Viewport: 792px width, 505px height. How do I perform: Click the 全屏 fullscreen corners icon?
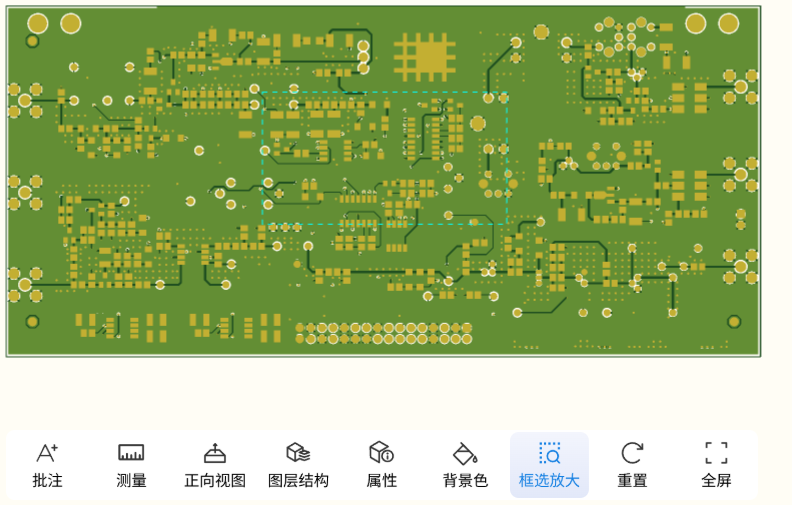pos(716,453)
